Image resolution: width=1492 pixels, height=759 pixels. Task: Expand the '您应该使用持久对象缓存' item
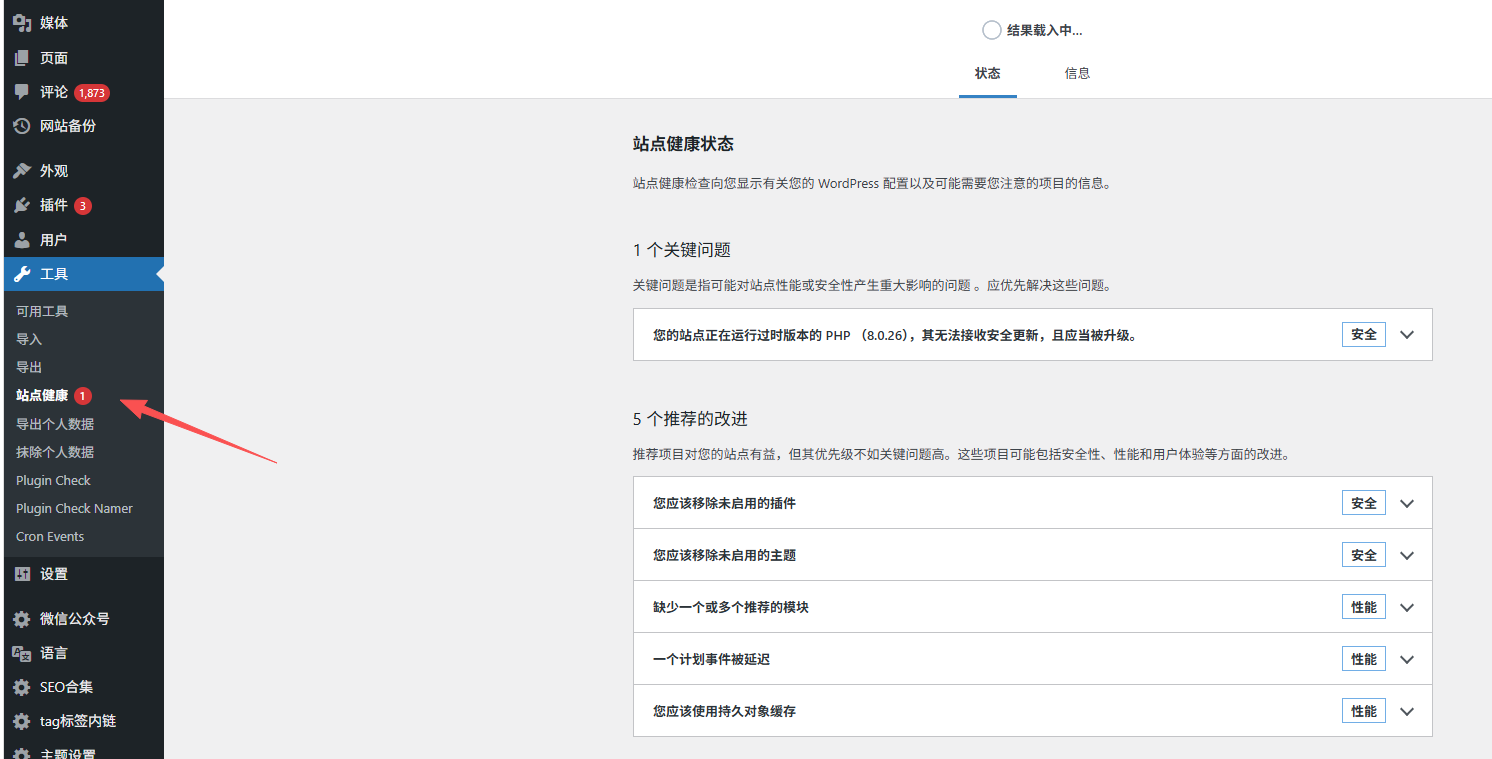(x=1407, y=710)
